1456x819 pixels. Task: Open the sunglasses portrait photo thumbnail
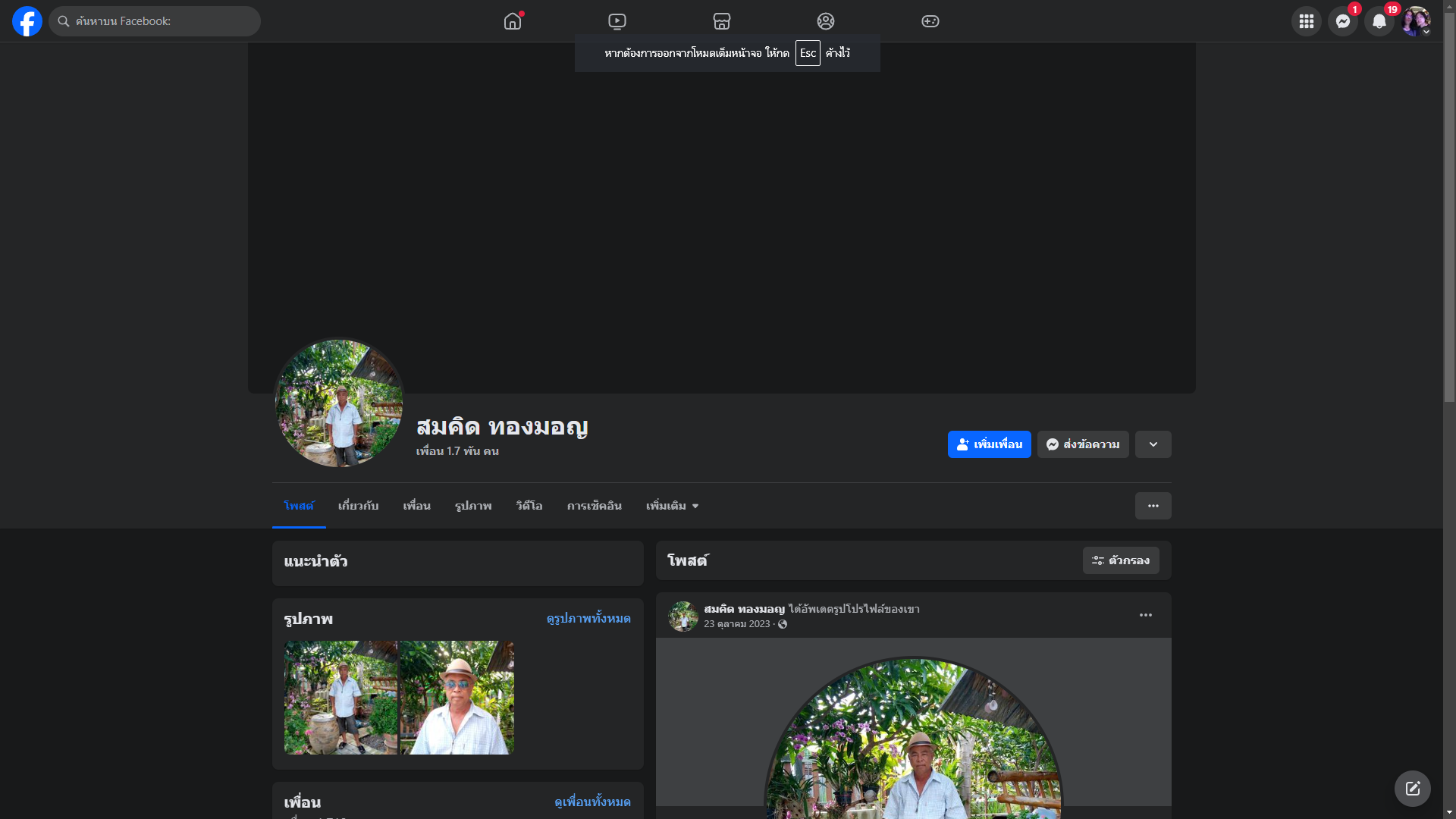(x=457, y=698)
